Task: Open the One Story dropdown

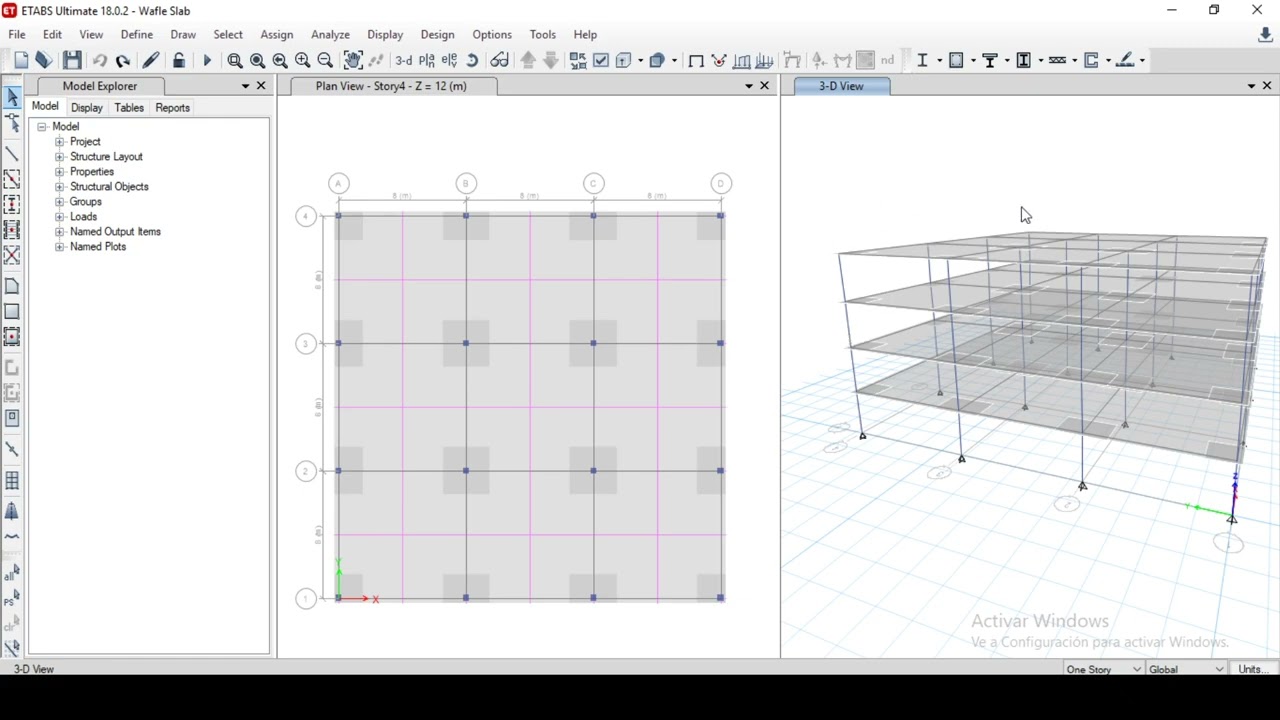Action: pos(1103,669)
